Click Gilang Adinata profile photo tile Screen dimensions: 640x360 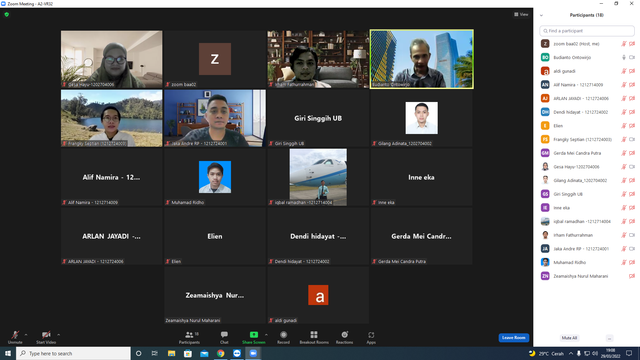click(x=422, y=118)
